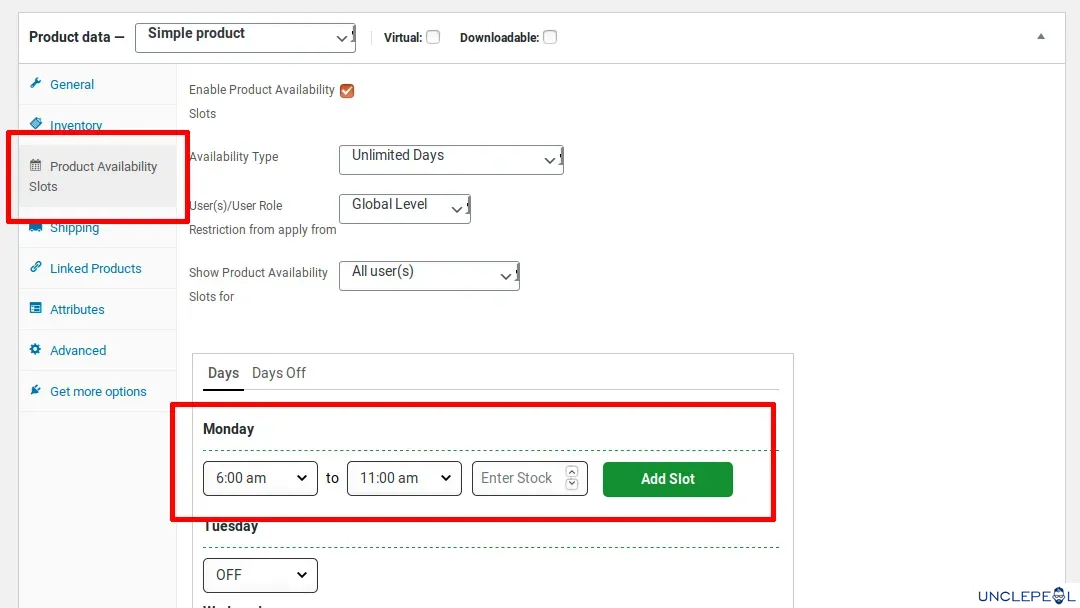
Task: Click the list icon next to Attributes
Action: tap(35, 309)
